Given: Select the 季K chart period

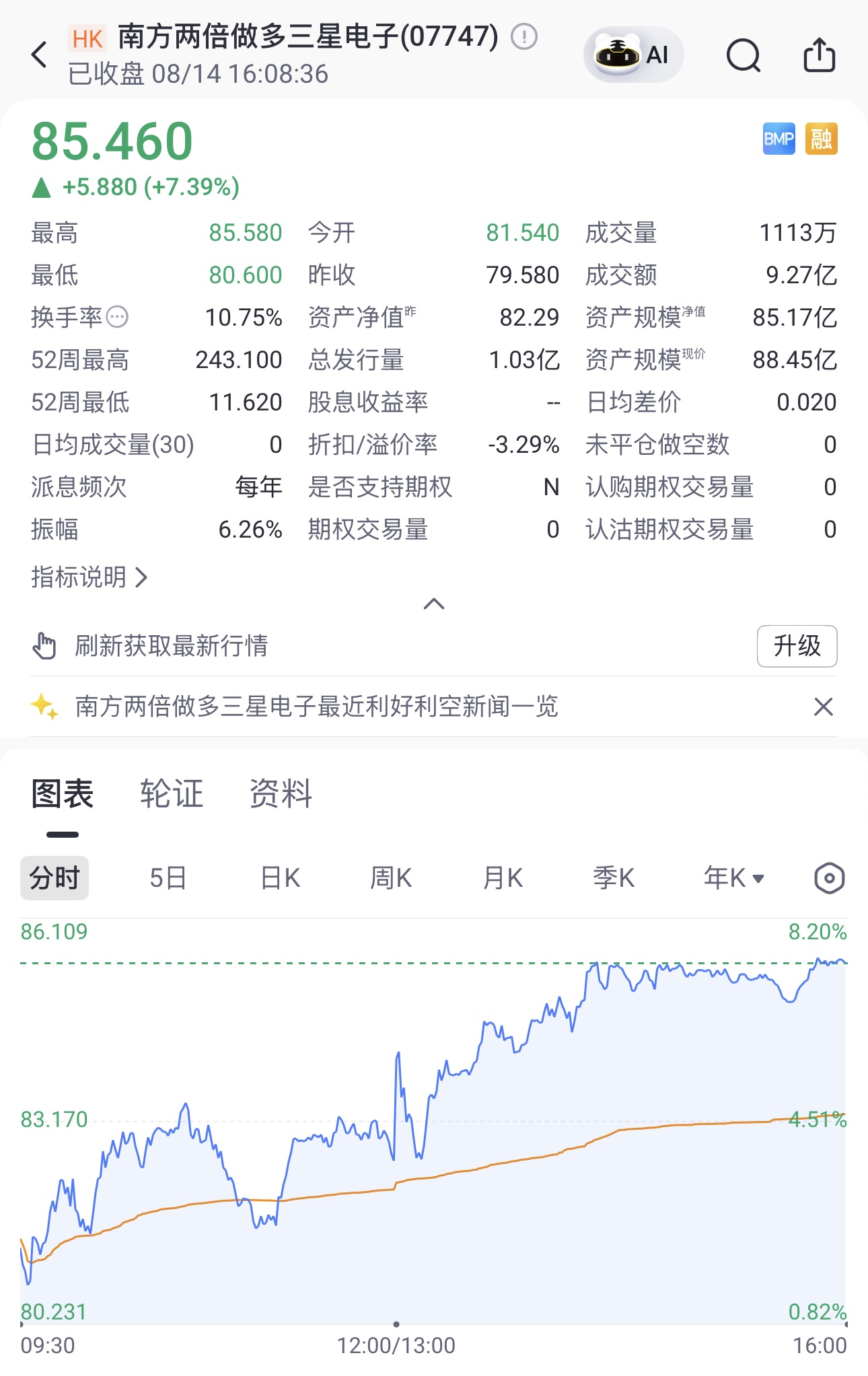Looking at the screenshot, I should [614, 878].
